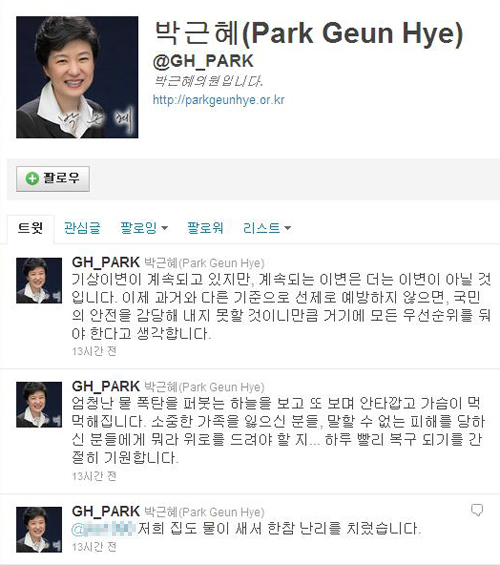Open the 팔로워 tab

pyautogui.click(x=205, y=228)
